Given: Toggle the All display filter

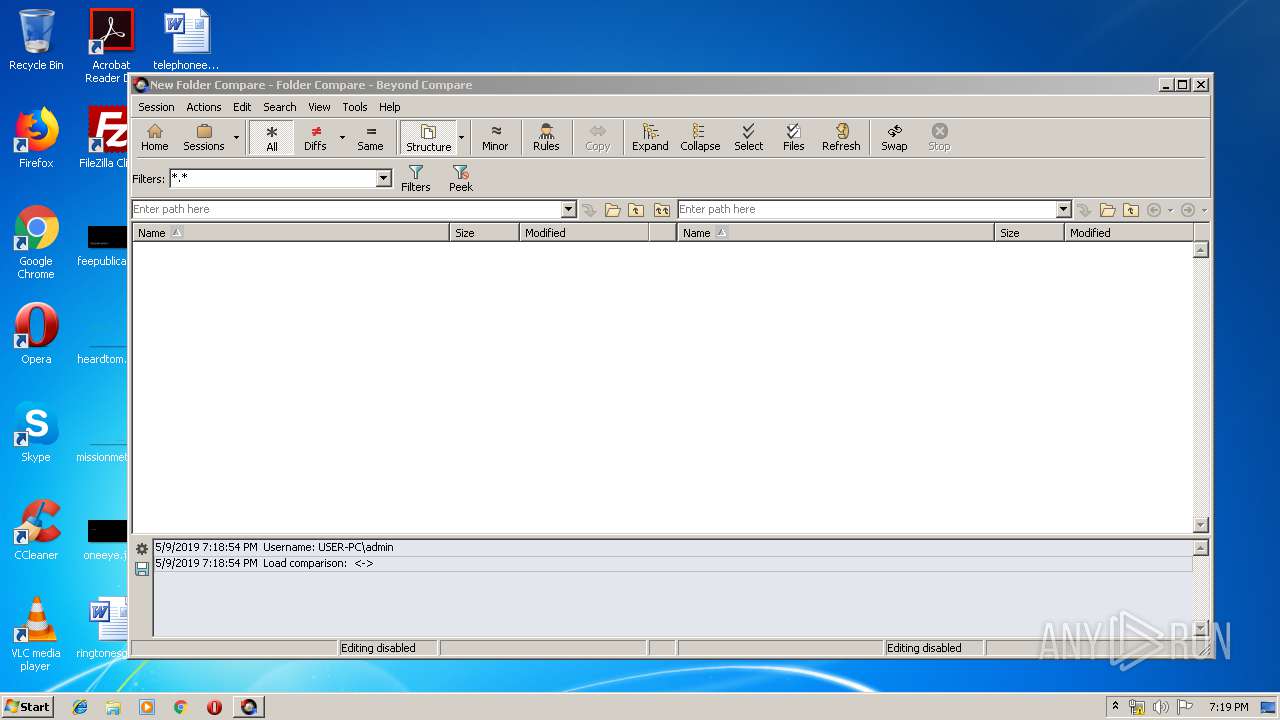Looking at the screenshot, I should 271,138.
